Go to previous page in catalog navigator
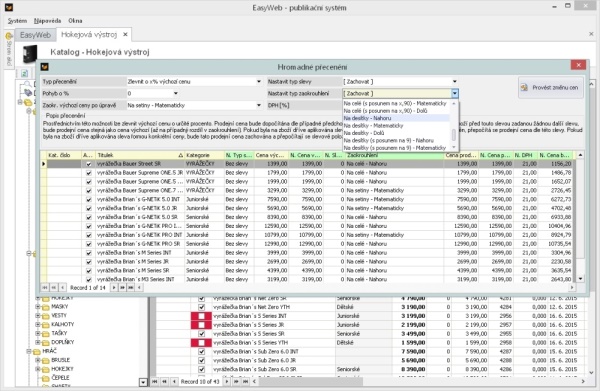This screenshot has width=600, height=391. tap(164, 381)
